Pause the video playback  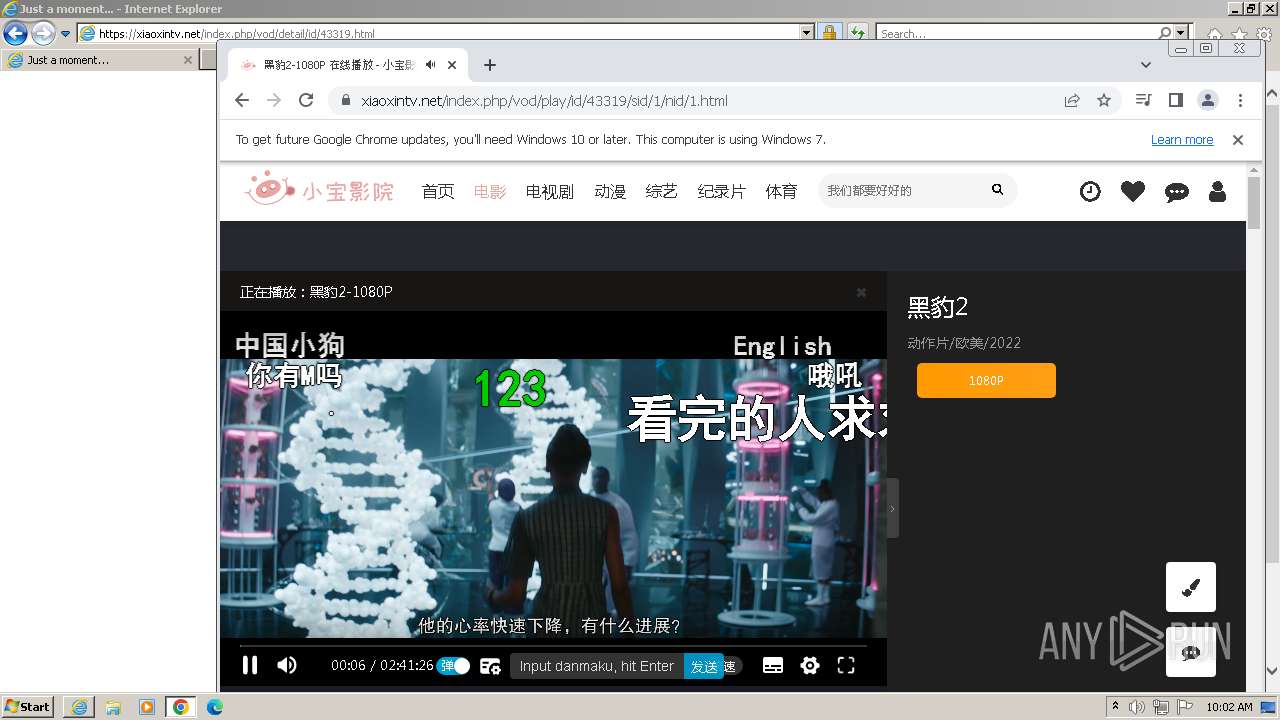pos(250,665)
